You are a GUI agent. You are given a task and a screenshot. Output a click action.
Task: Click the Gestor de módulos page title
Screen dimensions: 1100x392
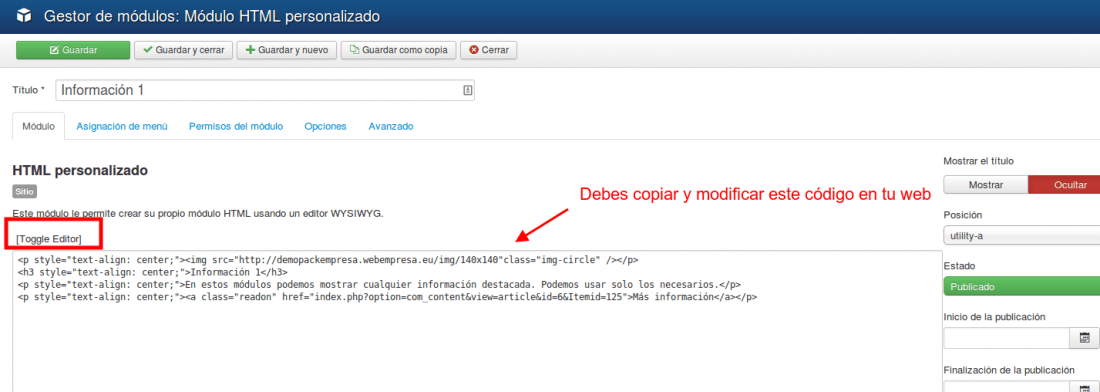tap(212, 15)
